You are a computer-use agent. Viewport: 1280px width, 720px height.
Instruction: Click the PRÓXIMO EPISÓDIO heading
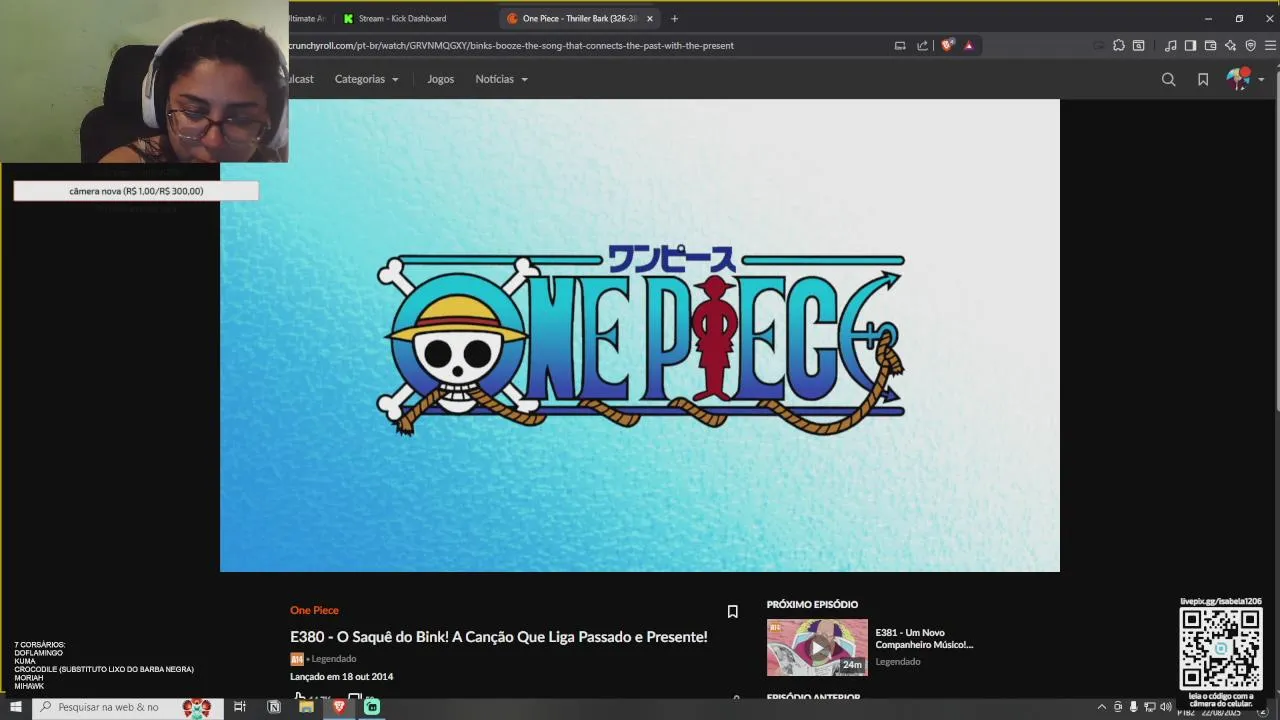(x=812, y=604)
